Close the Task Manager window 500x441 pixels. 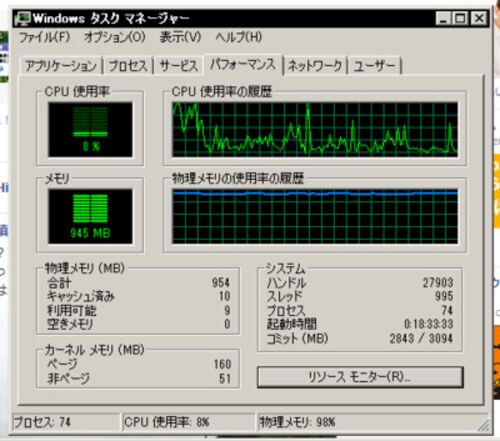coord(479,18)
